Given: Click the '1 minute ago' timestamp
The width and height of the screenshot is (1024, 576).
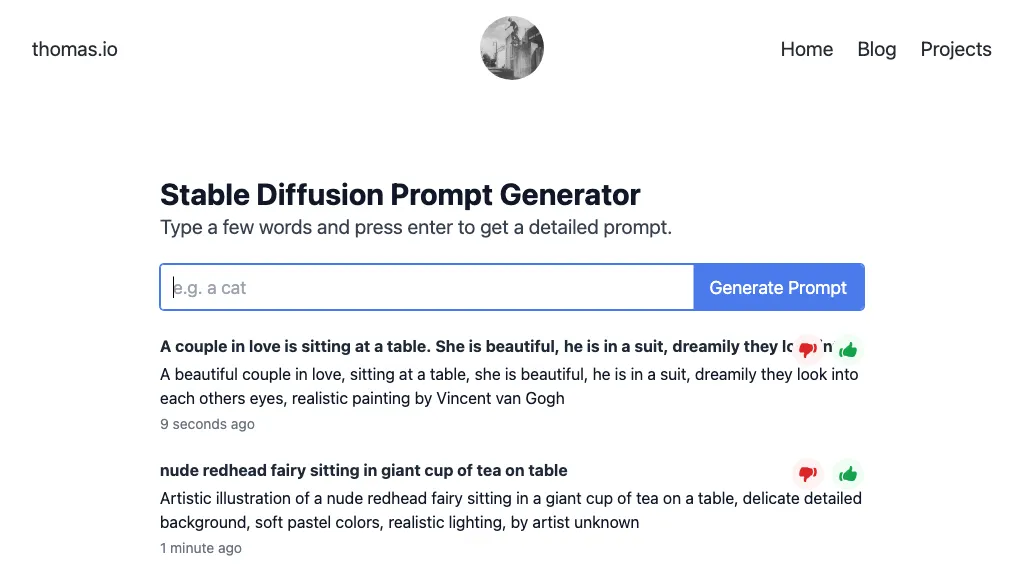Looking at the screenshot, I should (201, 548).
